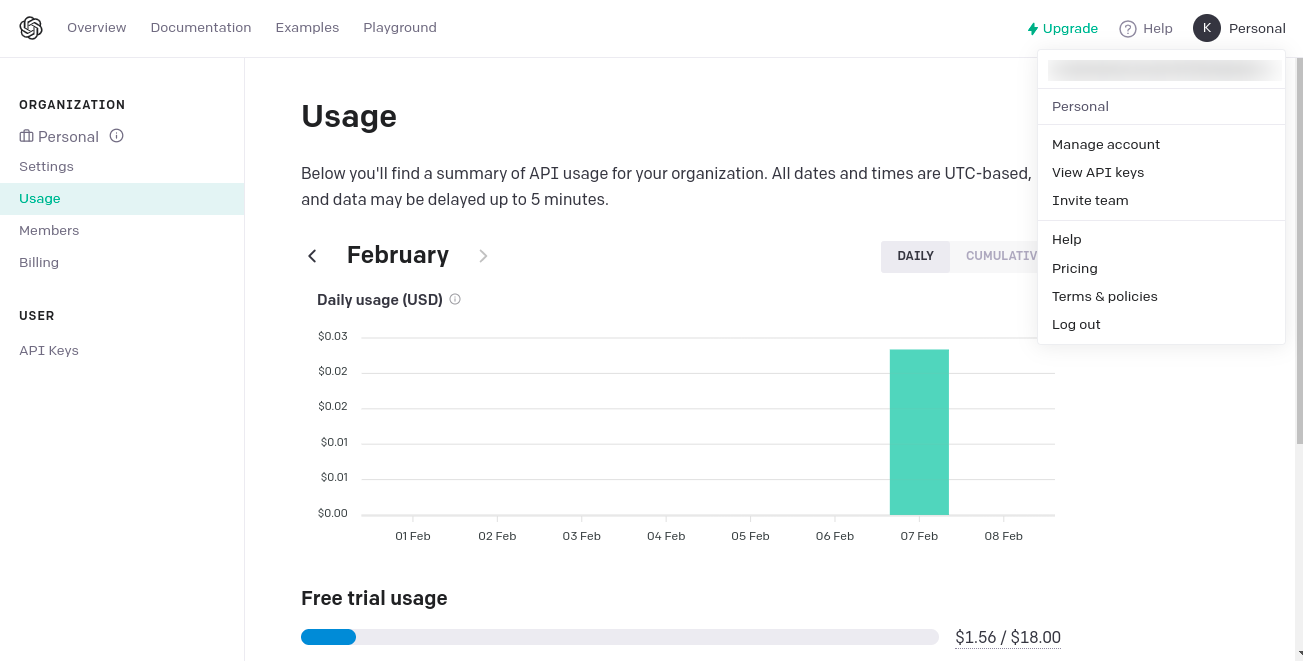This screenshot has width=1303, height=661.
Task: Click the OpenAI logo icon
Action: (x=31, y=28)
